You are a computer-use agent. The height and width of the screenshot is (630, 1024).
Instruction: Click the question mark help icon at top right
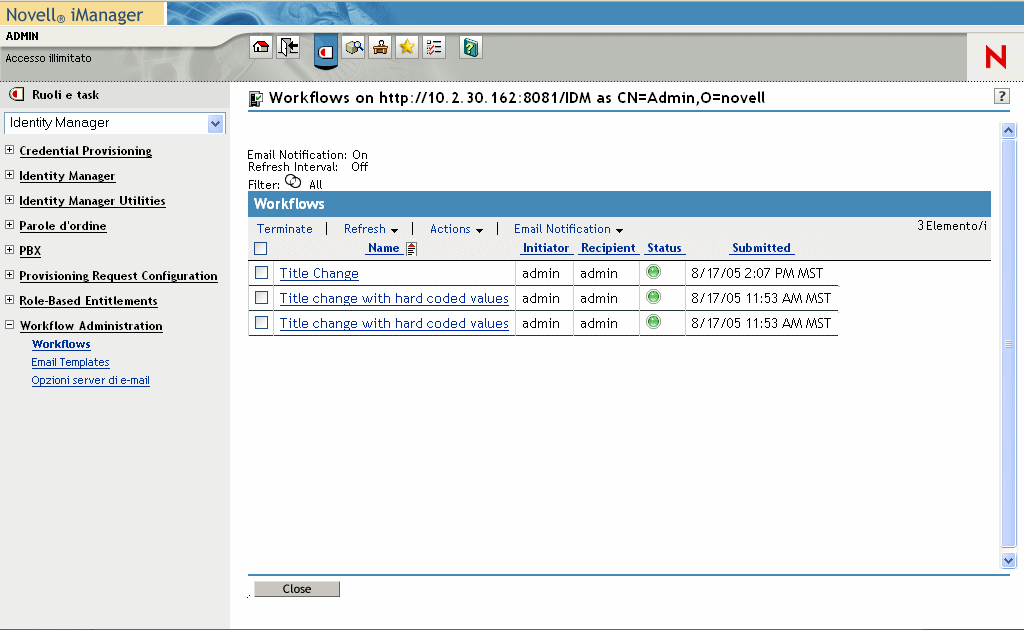[x=1001, y=96]
